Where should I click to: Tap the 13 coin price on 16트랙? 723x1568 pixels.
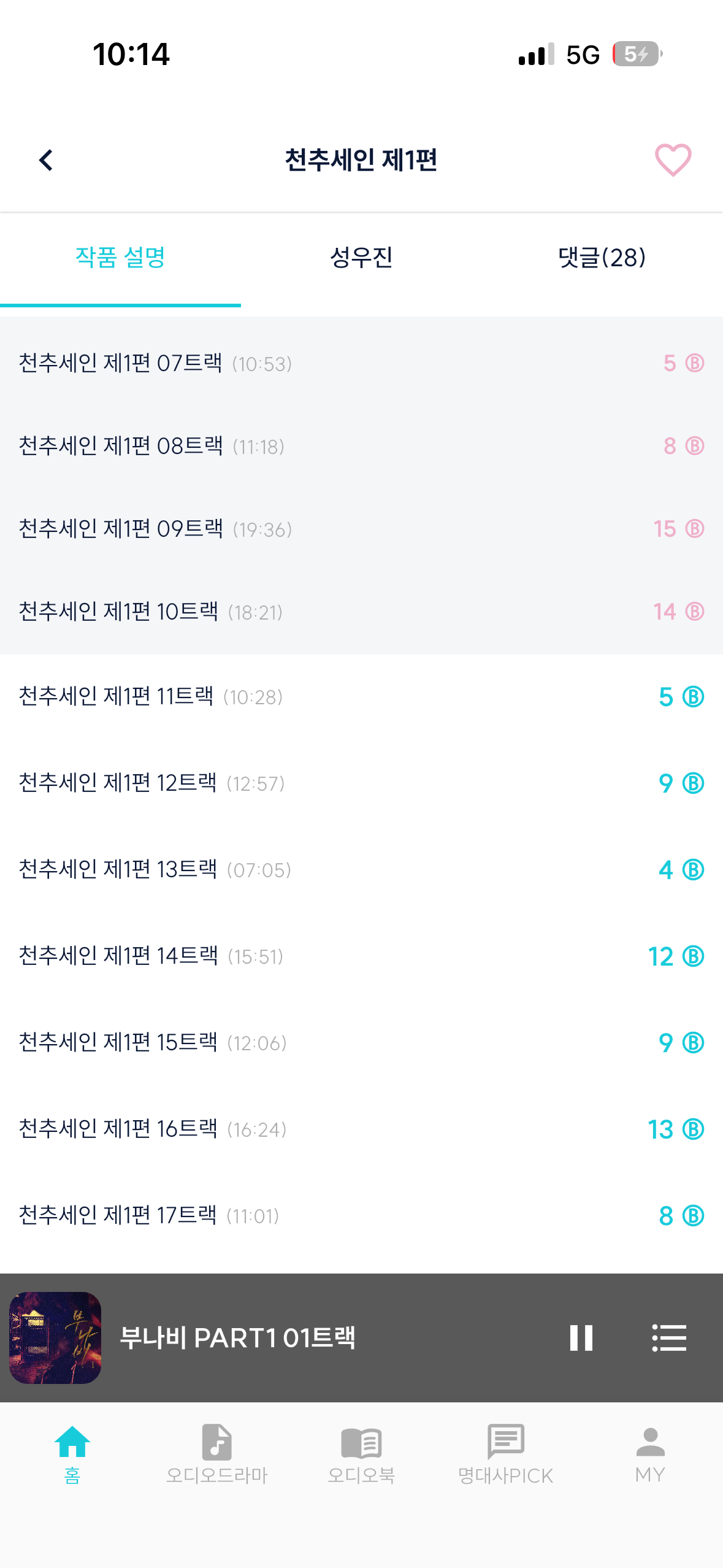(x=676, y=1129)
